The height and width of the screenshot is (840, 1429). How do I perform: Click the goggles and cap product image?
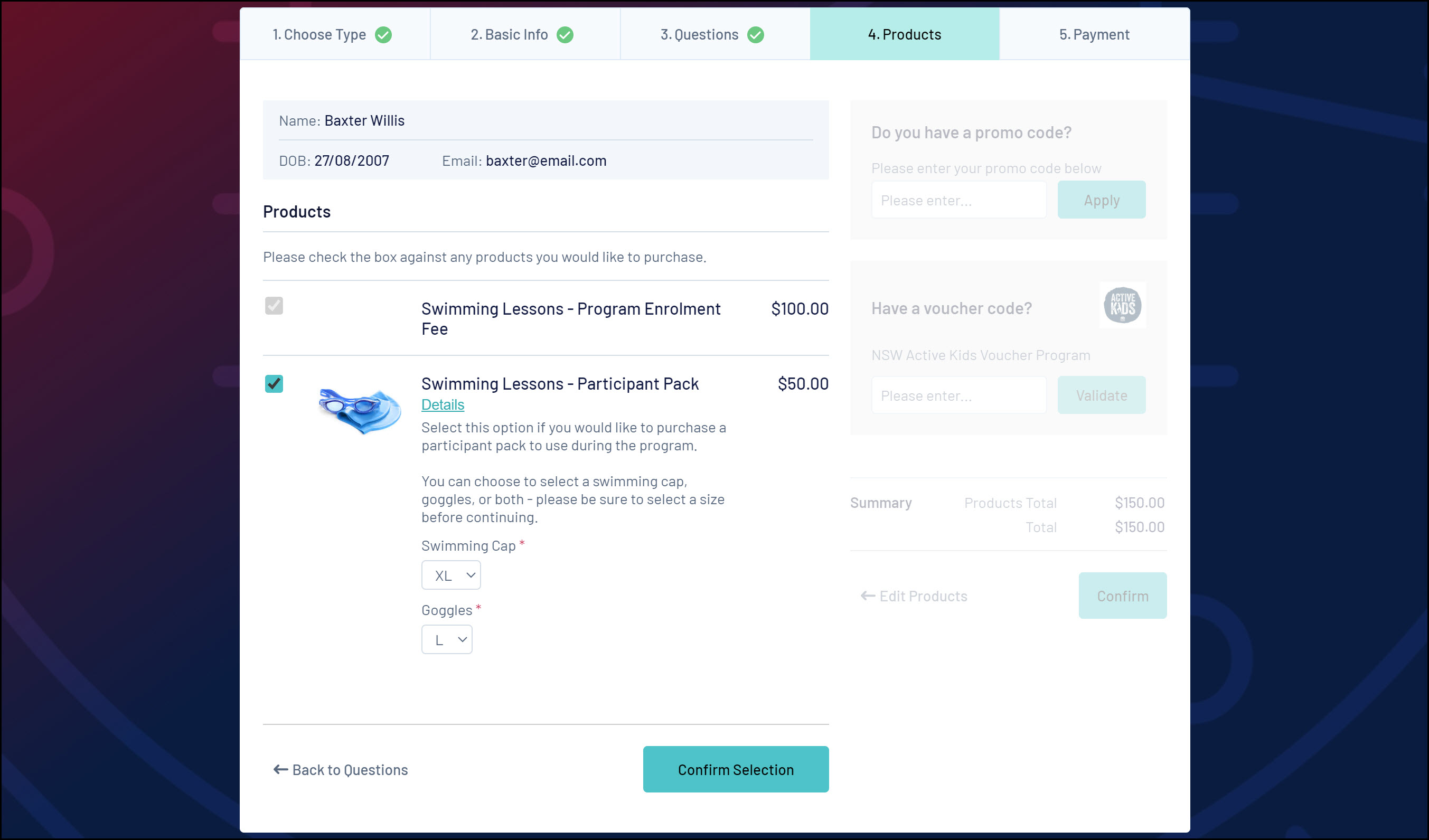pyautogui.click(x=360, y=410)
